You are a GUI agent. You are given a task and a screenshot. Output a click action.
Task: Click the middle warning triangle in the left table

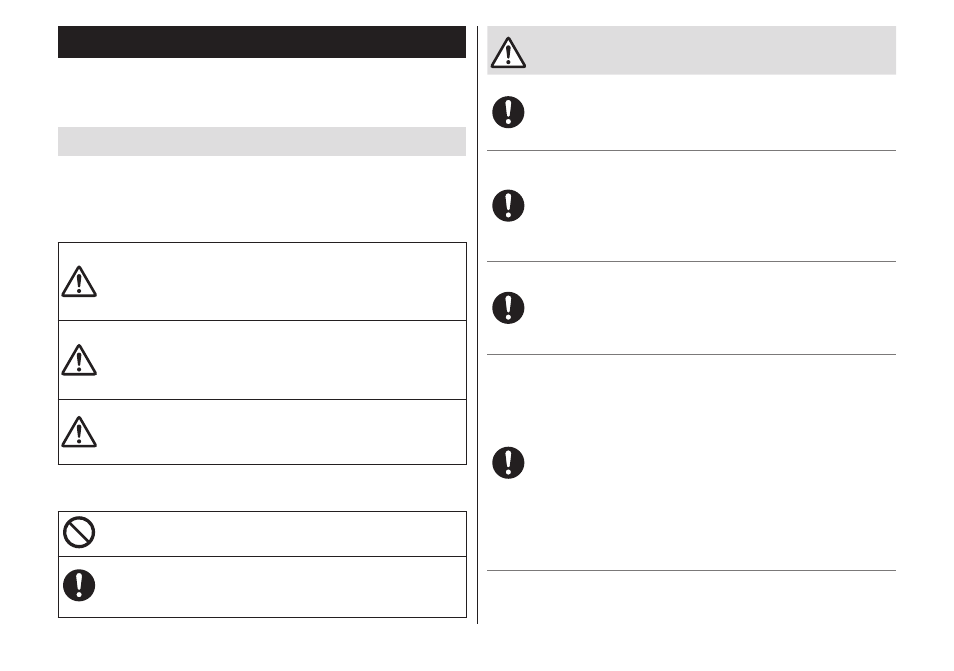79,360
